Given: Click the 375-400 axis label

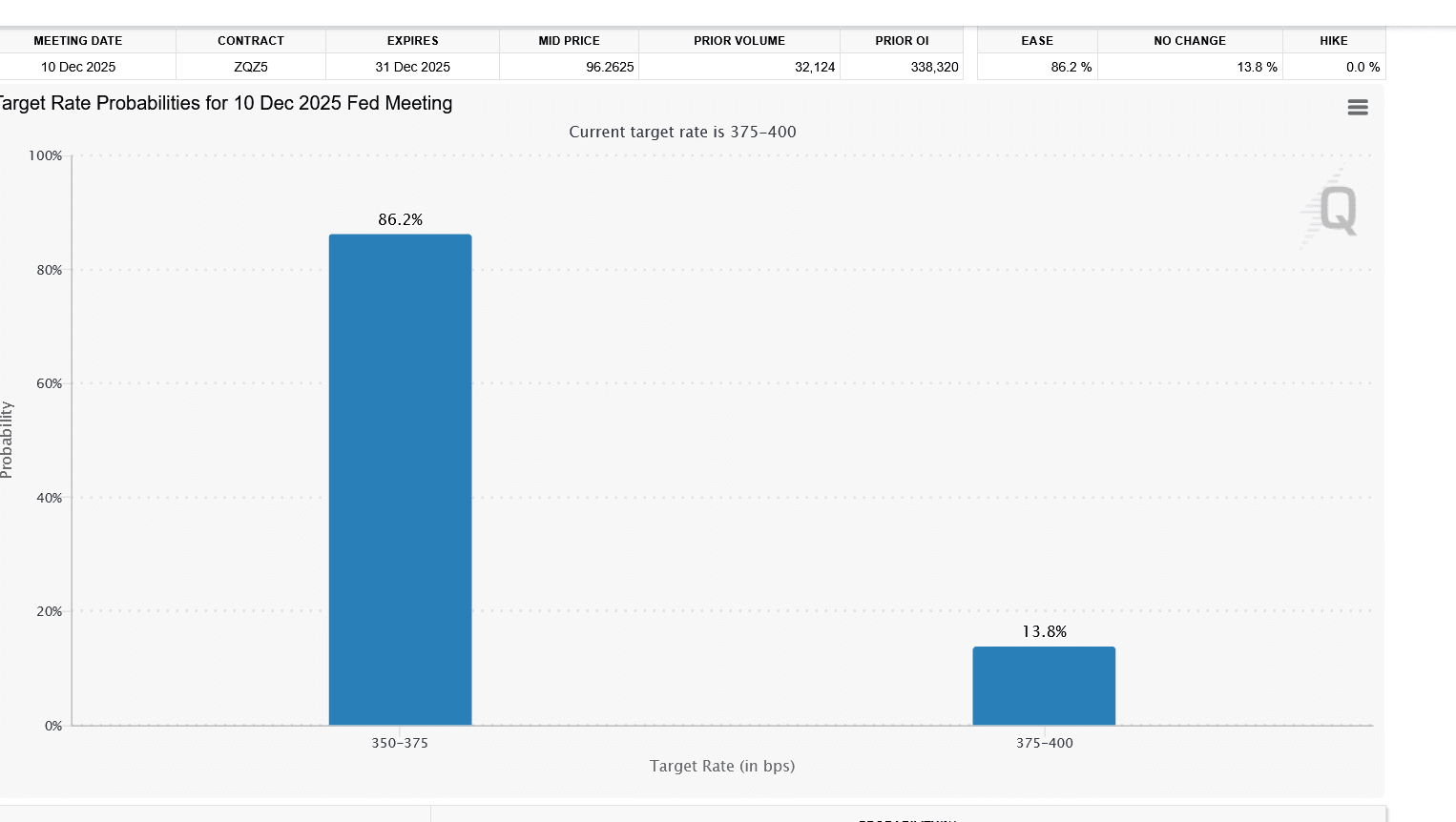Looking at the screenshot, I should click(1044, 743).
